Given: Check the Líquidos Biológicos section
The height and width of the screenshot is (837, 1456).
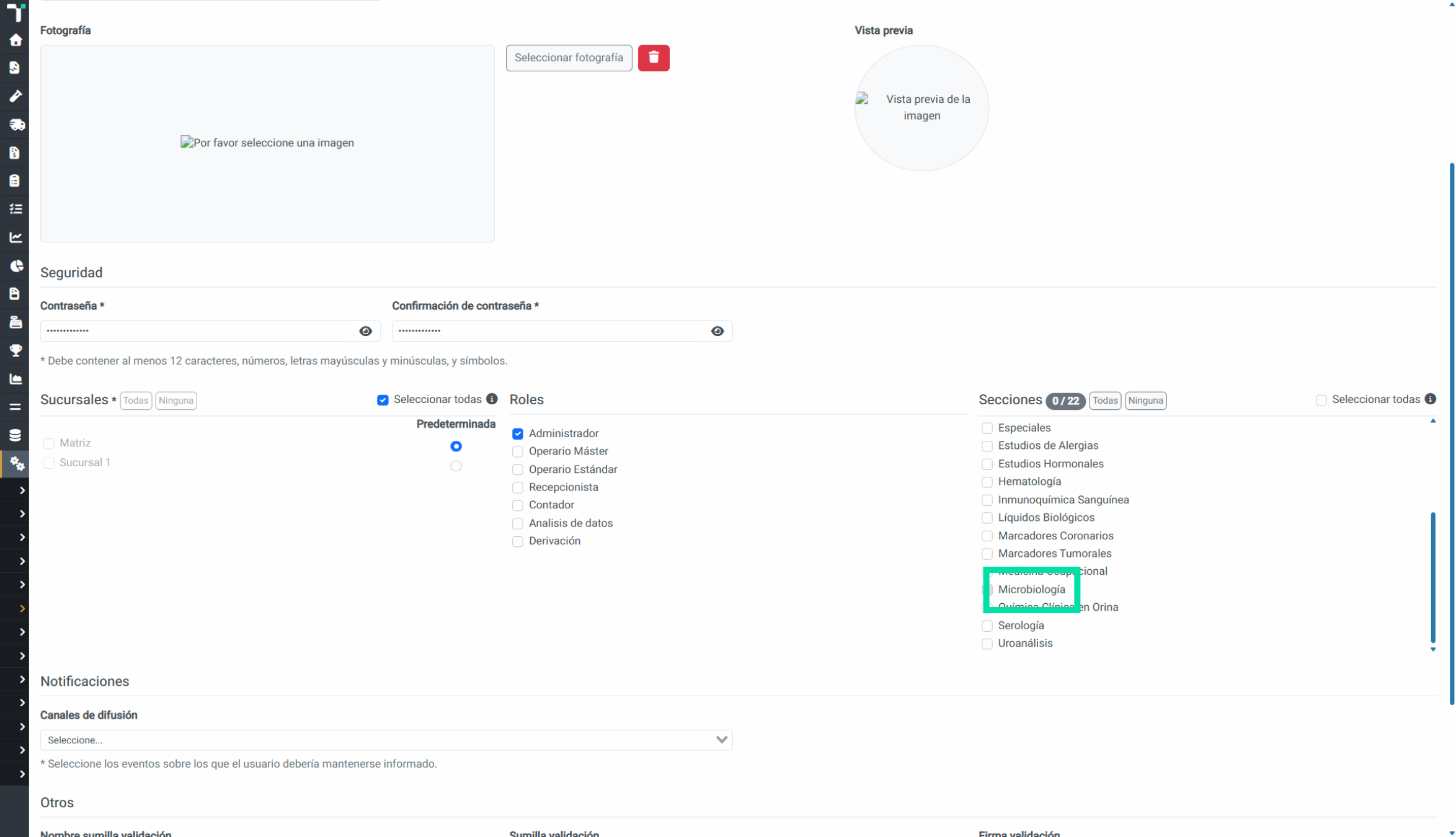Looking at the screenshot, I should pyautogui.click(x=987, y=518).
